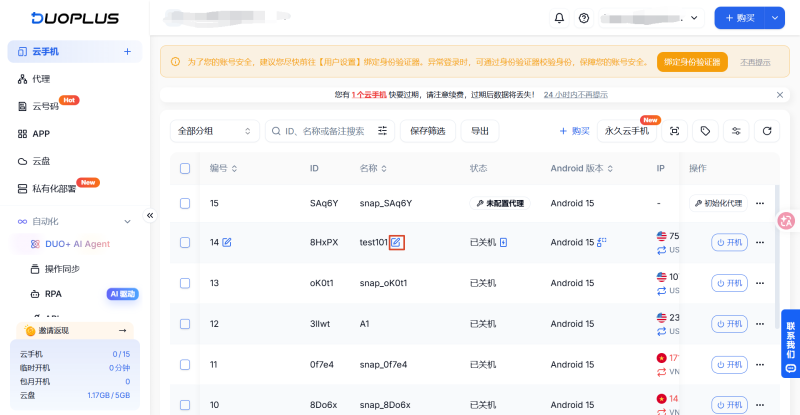Open the tag management icon

705,131
